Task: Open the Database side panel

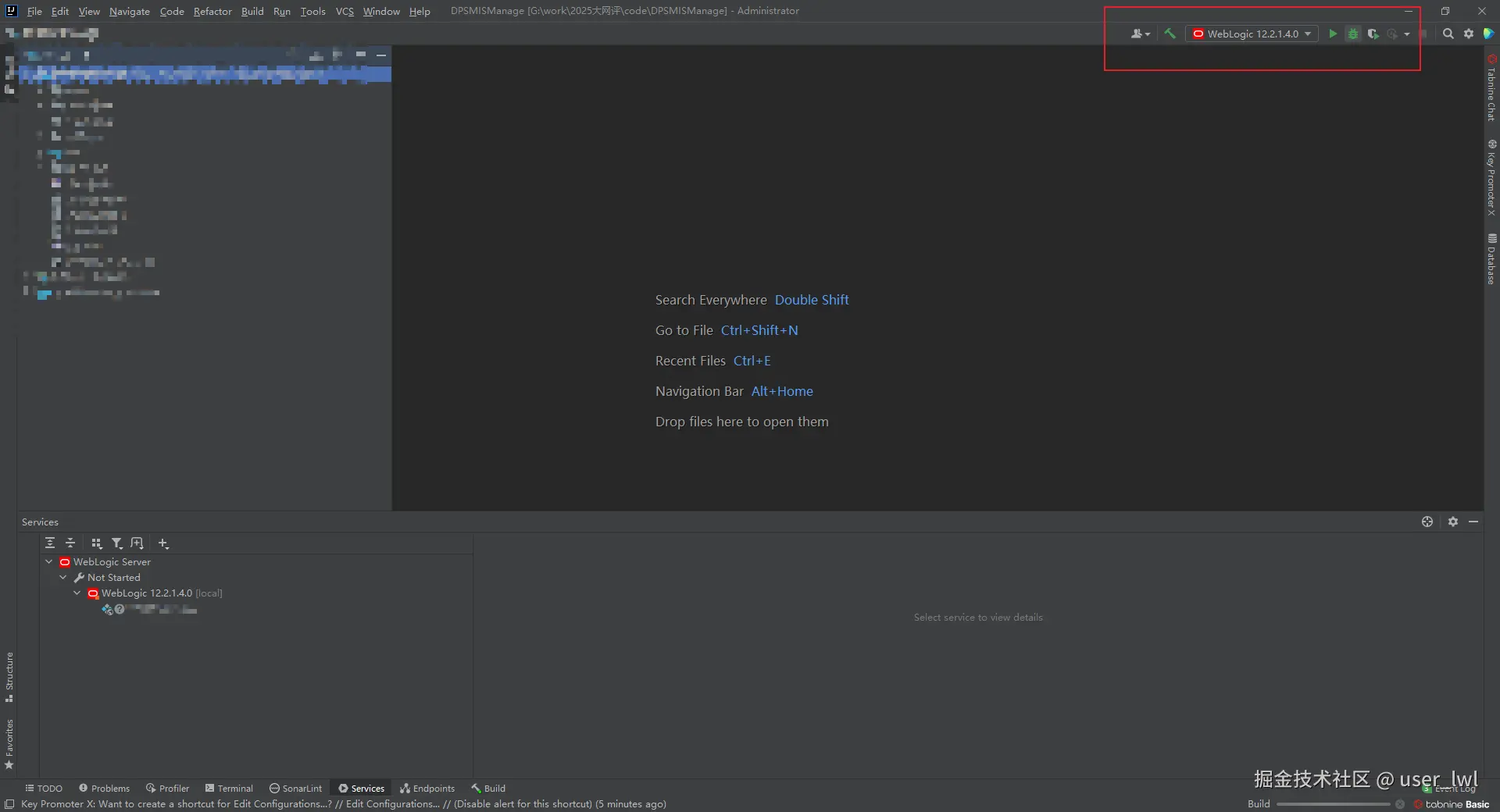Action: (x=1491, y=259)
